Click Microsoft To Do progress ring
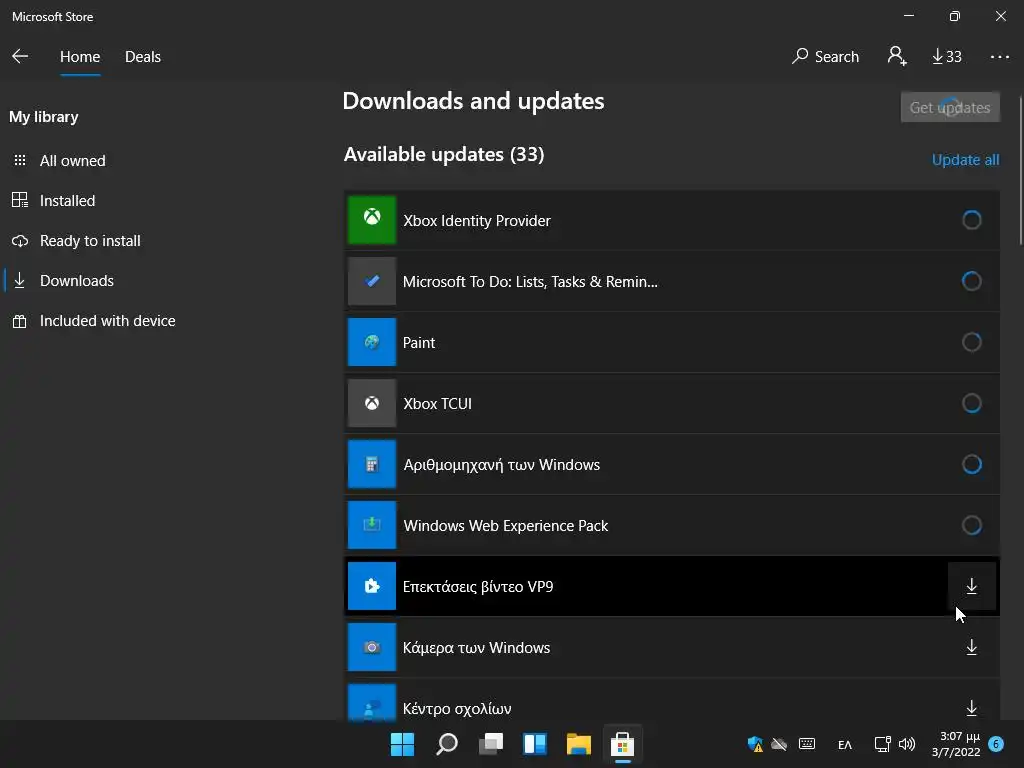The height and width of the screenshot is (768, 1024). coord(972,281)
